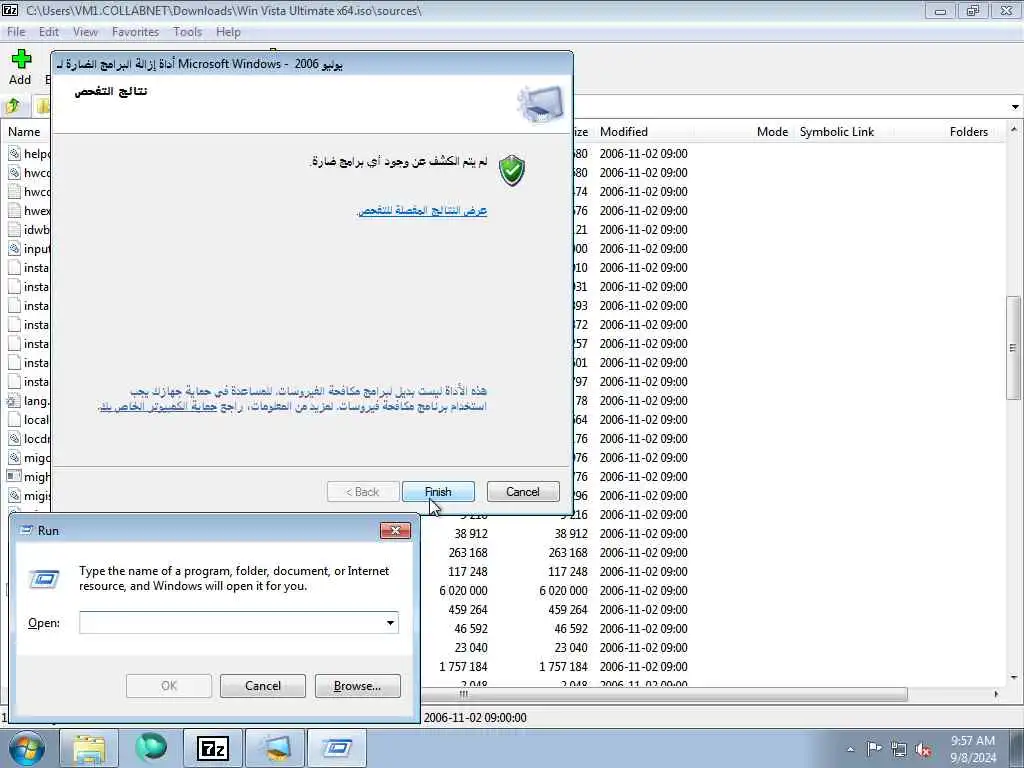1024x768 pixels.
Task: Sort by the Name column header
Action: [x=24, y=131]
